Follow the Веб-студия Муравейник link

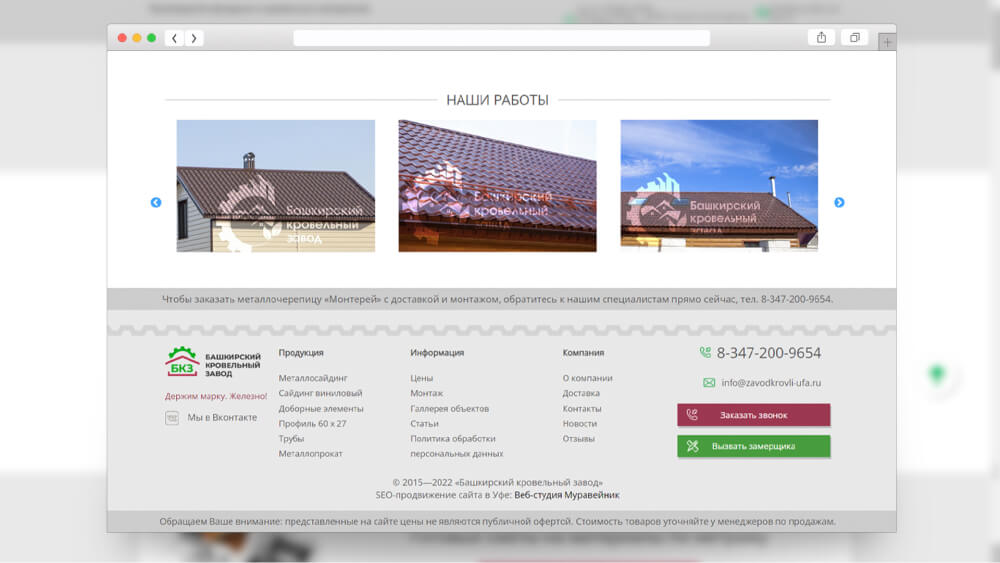coord(566,495)
